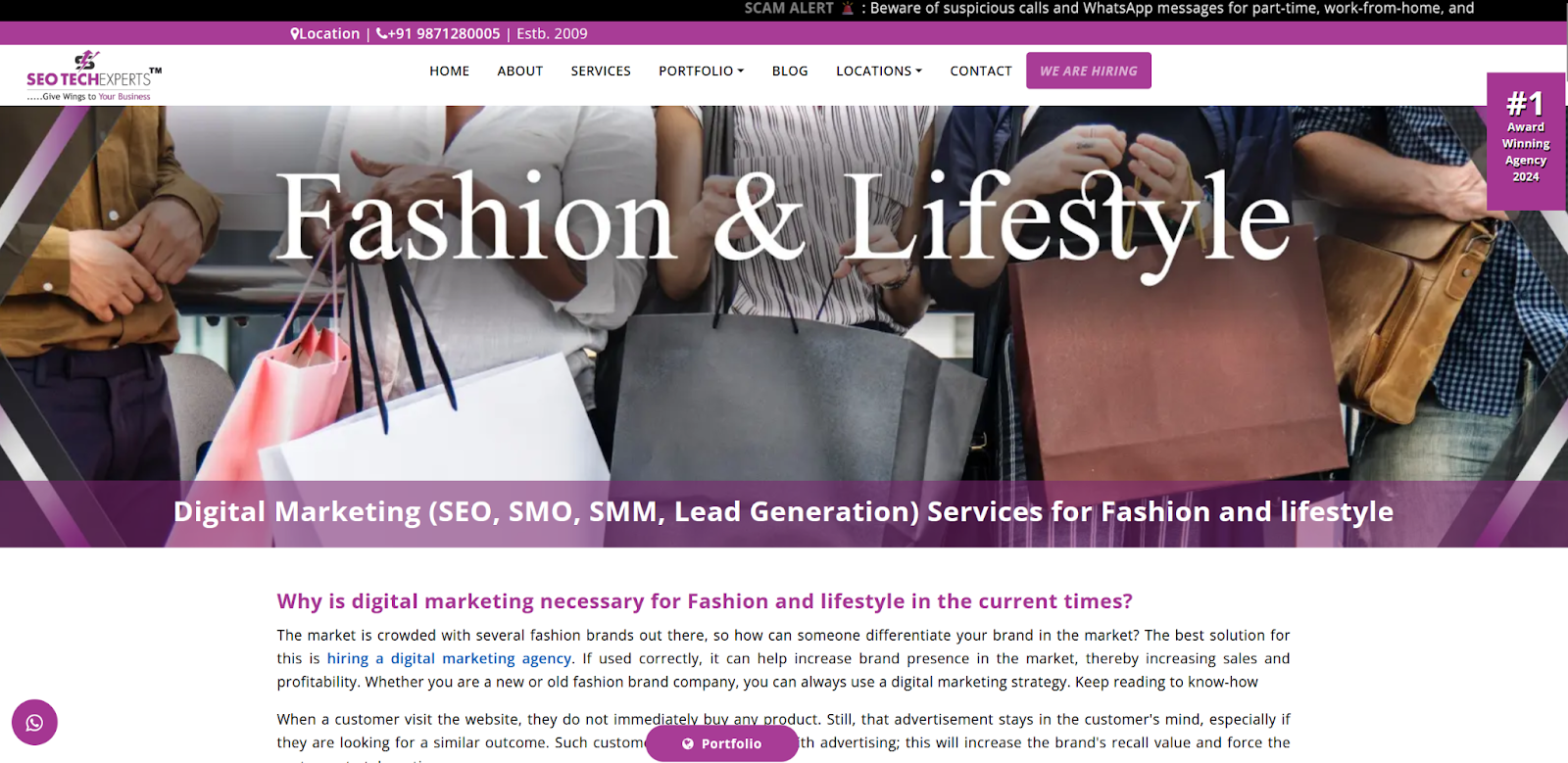The height and width of the screenshot is (763, 1568).
Task: Click the SEO Tech Experts logo
Action: [x=94, y=75]
